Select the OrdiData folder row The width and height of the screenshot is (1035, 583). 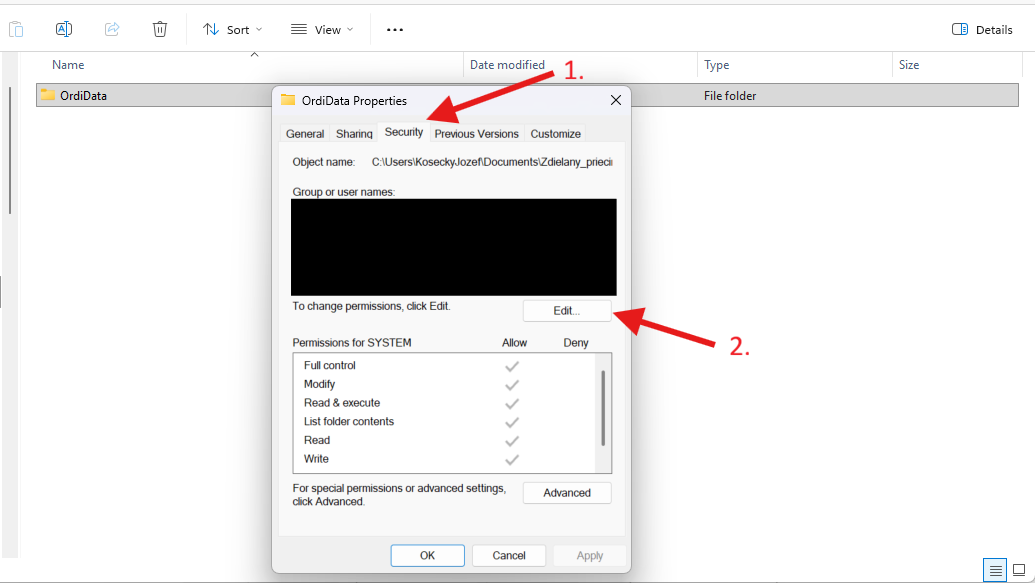tap(527, 95)
